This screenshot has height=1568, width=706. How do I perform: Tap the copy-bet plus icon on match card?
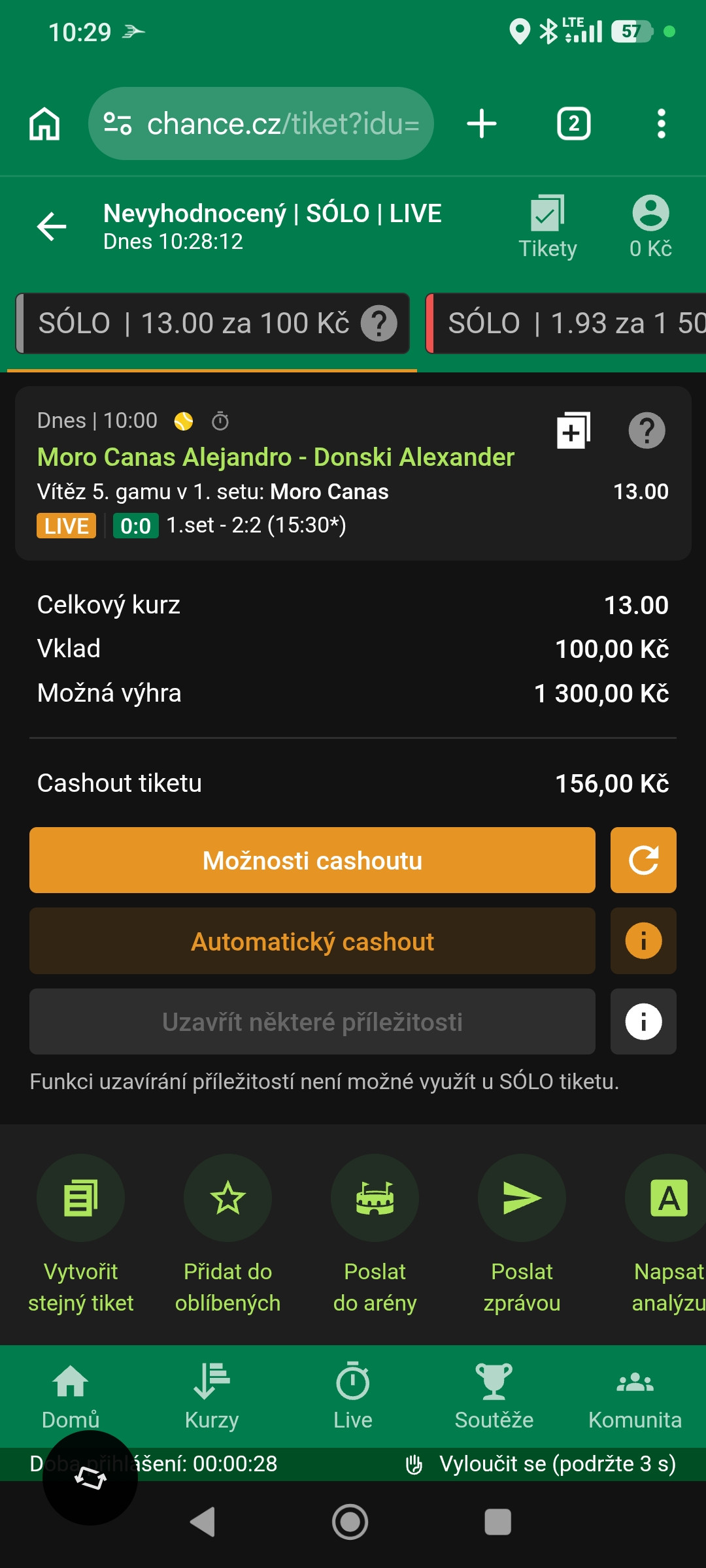[x=573, y=431]
